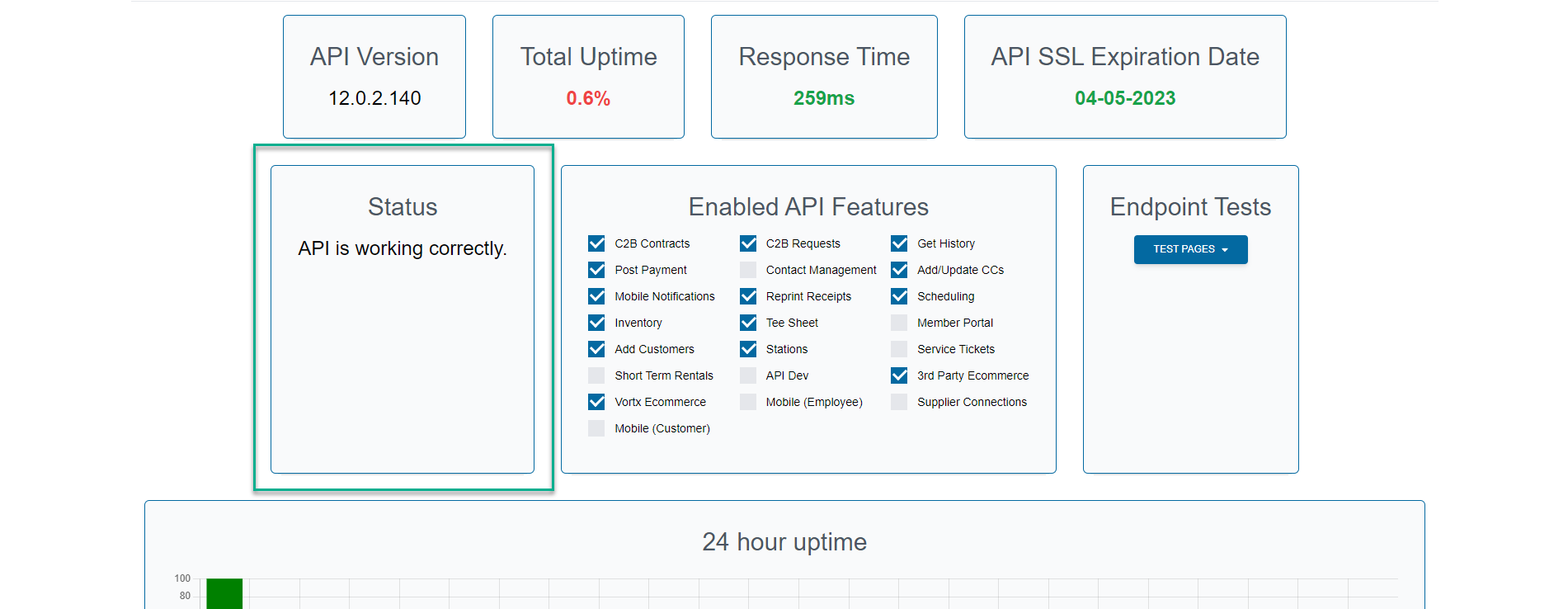Check the Mobile (Customer) checkbox

(596, 428)
